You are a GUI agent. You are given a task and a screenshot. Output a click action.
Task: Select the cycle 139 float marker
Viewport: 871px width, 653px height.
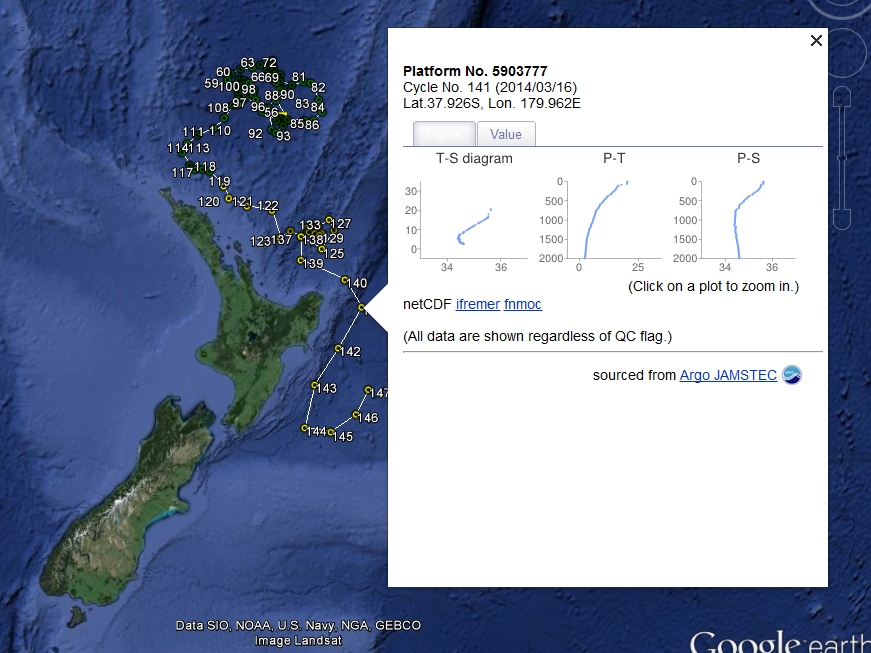pyautogui.click(x=301, y=261)
